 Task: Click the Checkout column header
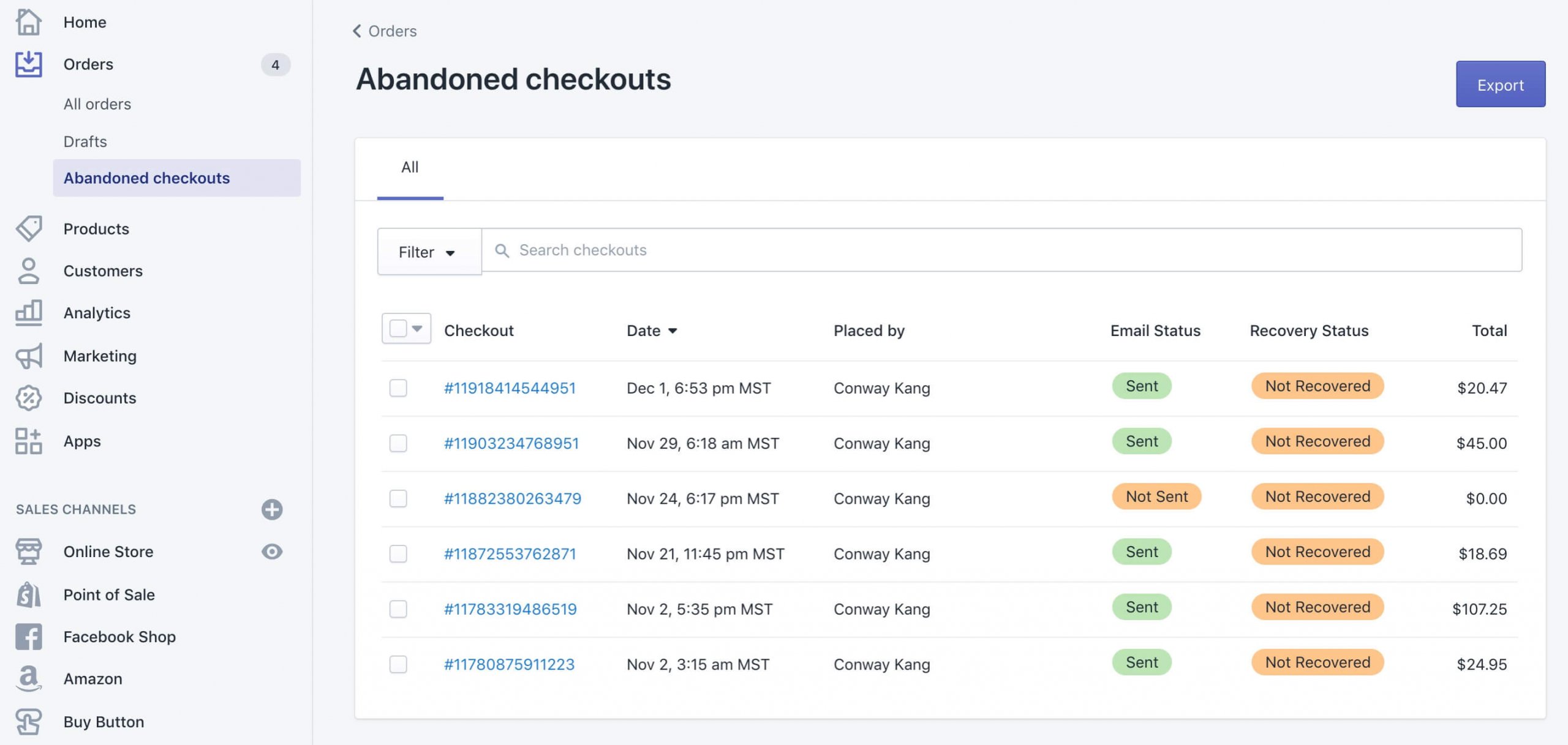479,331
